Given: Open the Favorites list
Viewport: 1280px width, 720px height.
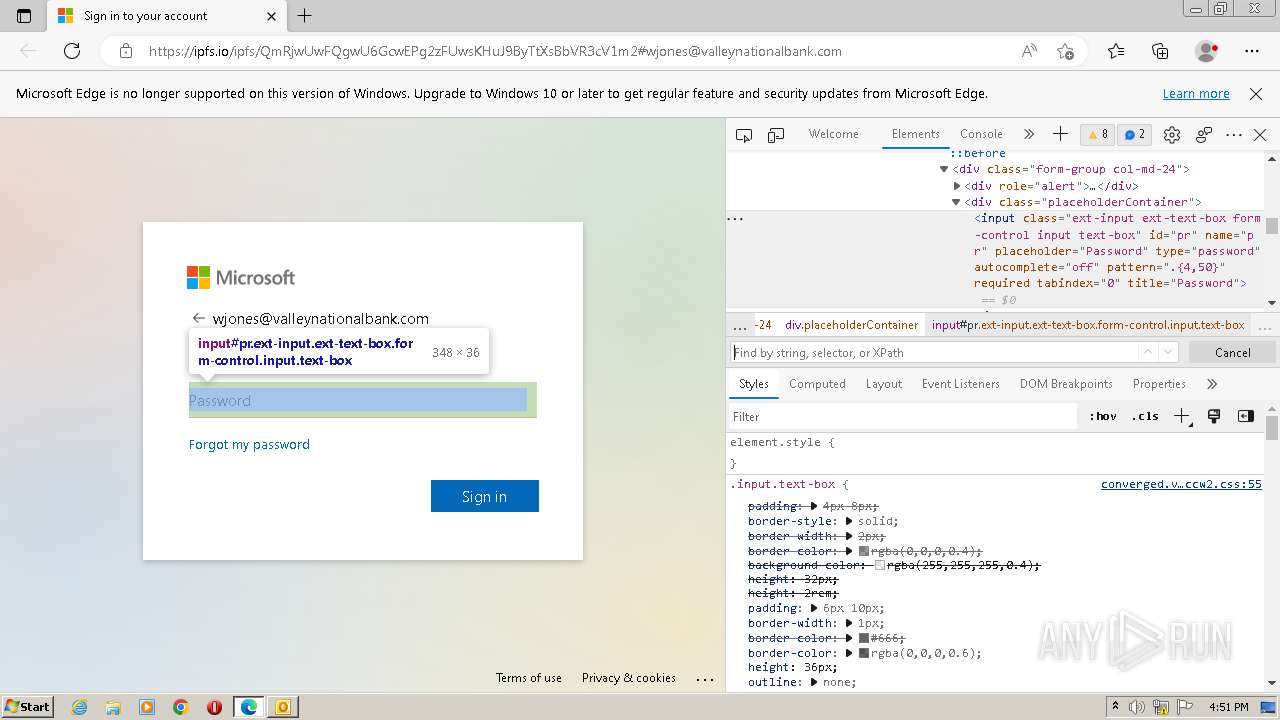Looking at the screenshot, I should (x=1116, y=51).
